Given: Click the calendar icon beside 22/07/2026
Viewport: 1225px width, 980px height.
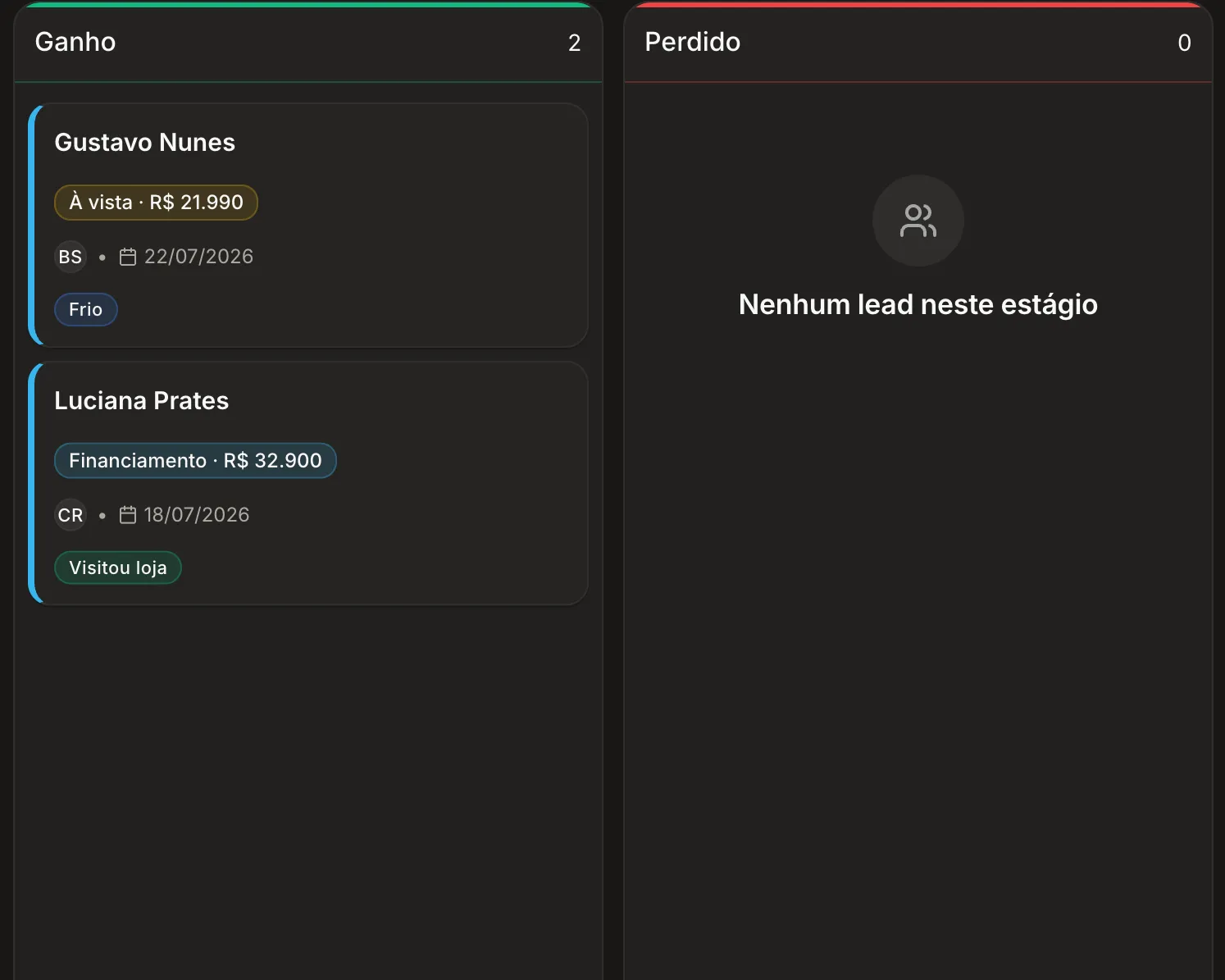Looking at the screenshot, I should [x=128, y=257].
